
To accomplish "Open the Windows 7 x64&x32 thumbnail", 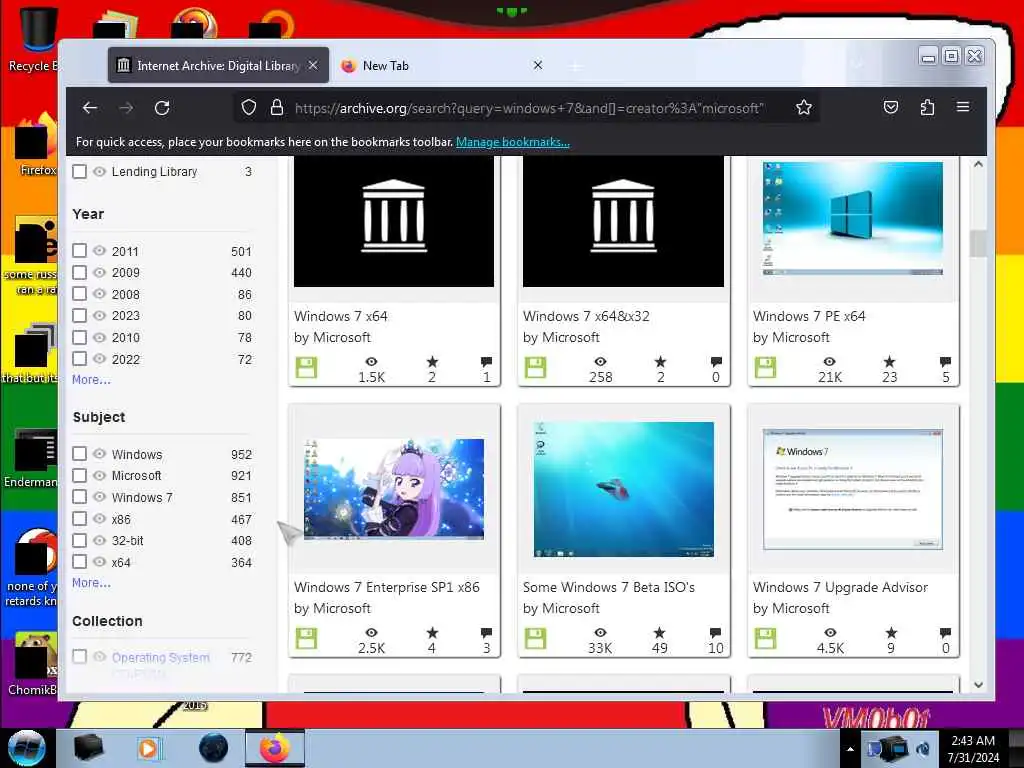I will tap(623, 221).
